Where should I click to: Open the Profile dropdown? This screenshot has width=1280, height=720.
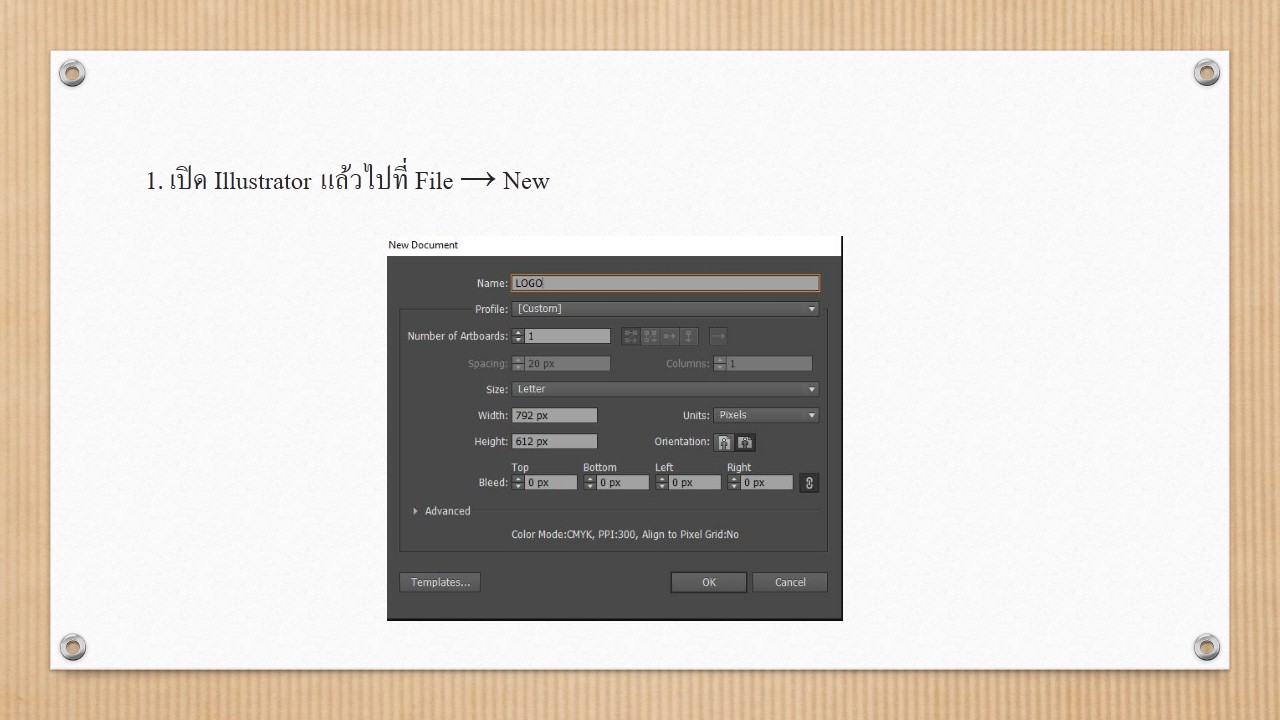tap(666, 309)
